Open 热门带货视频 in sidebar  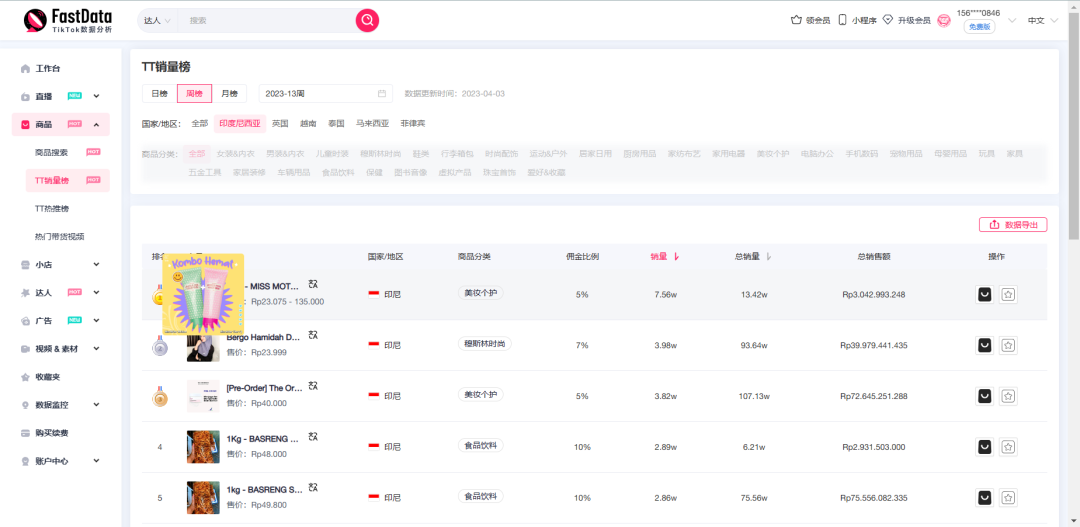[59, 237]
